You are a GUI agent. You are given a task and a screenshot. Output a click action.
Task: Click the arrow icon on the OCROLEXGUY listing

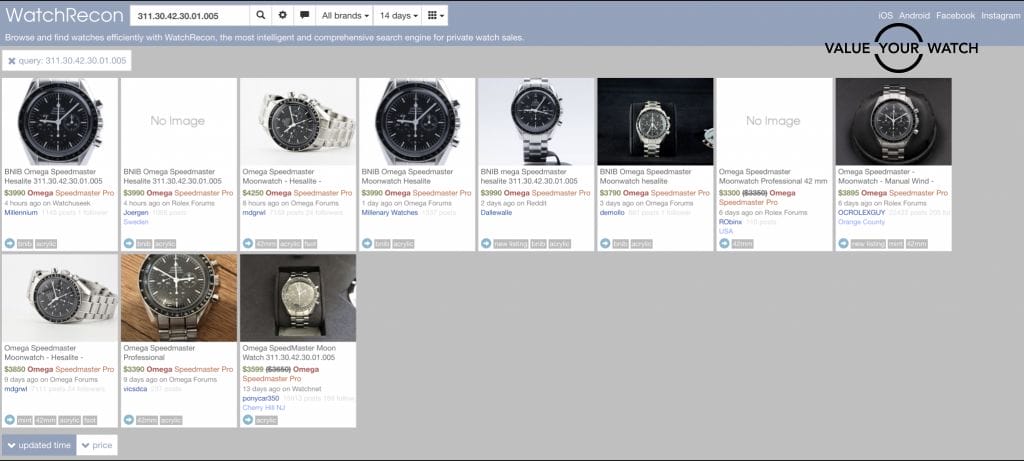tap(844, 243)
